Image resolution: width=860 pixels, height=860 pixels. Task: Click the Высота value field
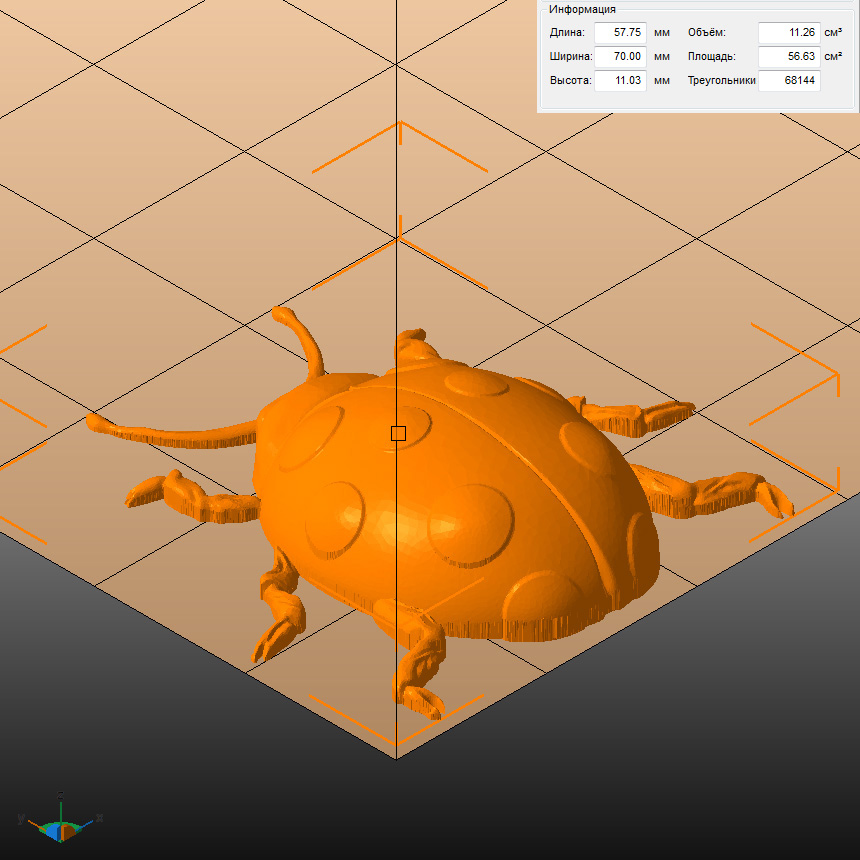pos(620,81)
